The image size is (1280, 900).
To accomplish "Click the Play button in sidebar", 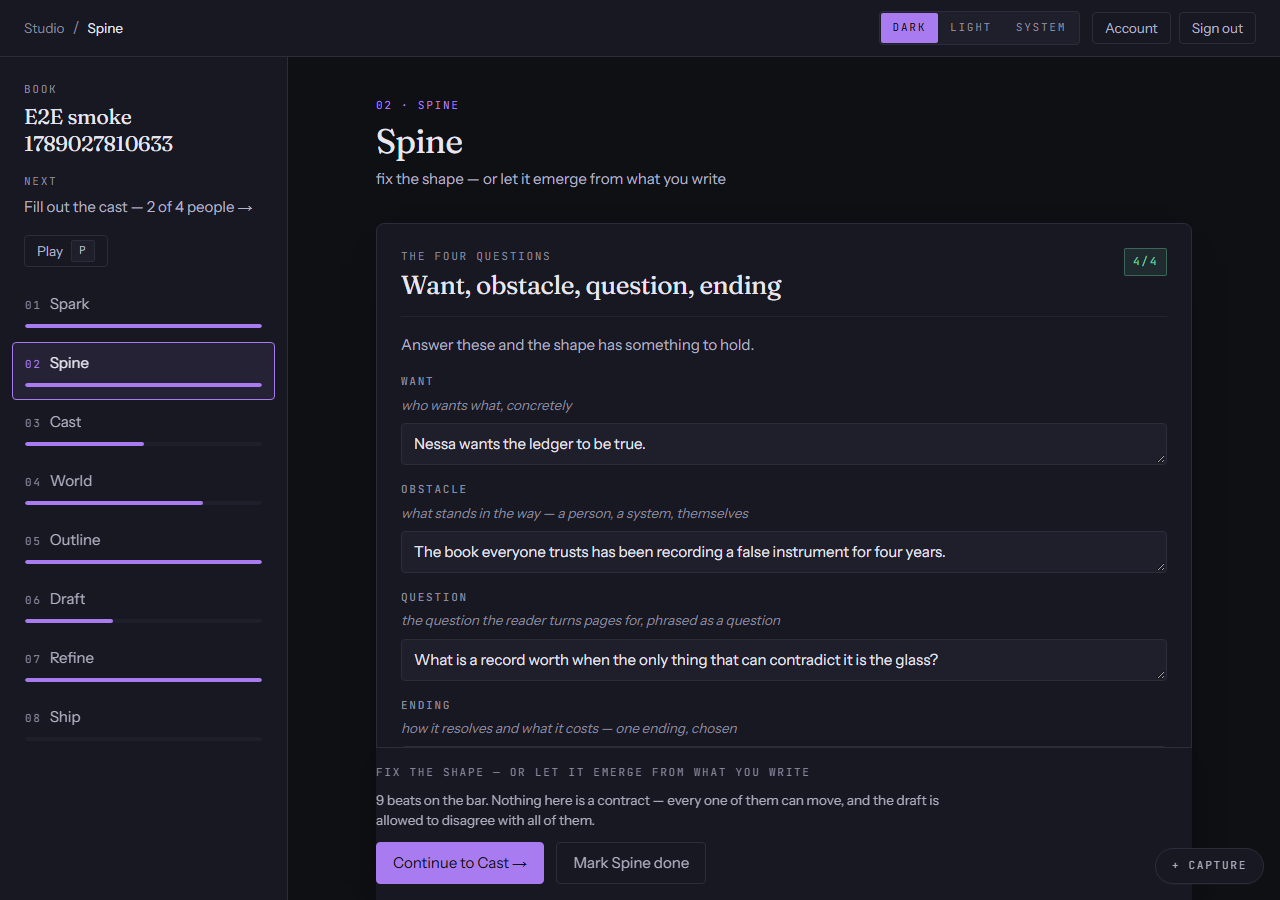I will [x=66, y=251].
